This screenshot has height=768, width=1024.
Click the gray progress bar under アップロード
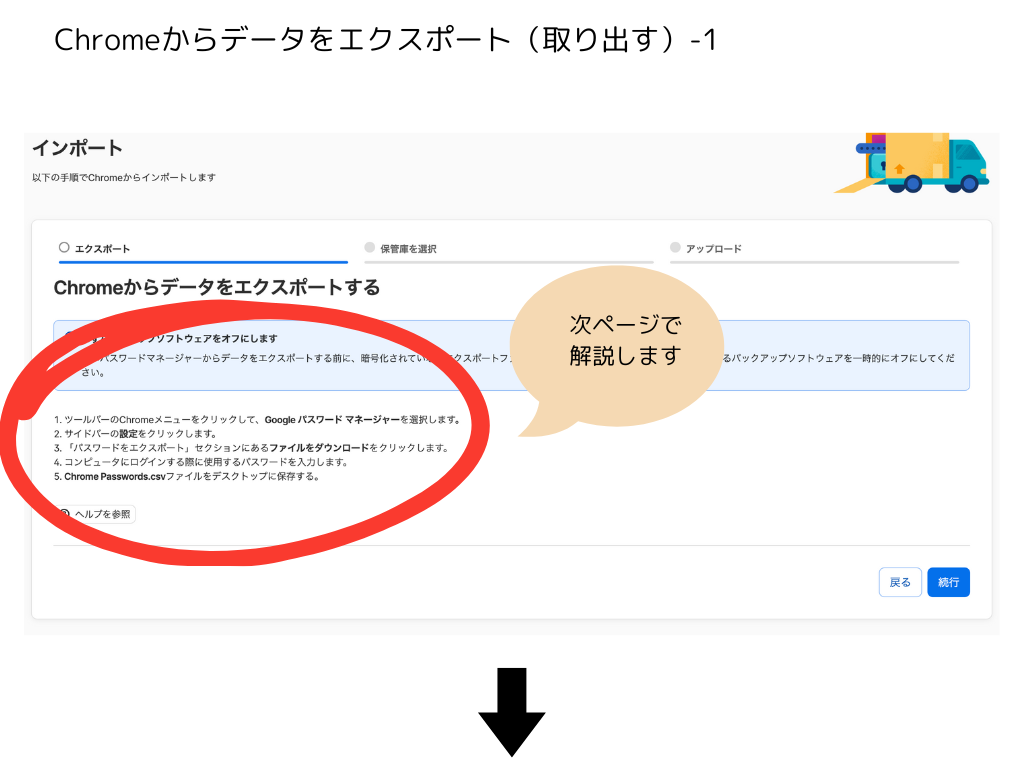coord(814,262)
